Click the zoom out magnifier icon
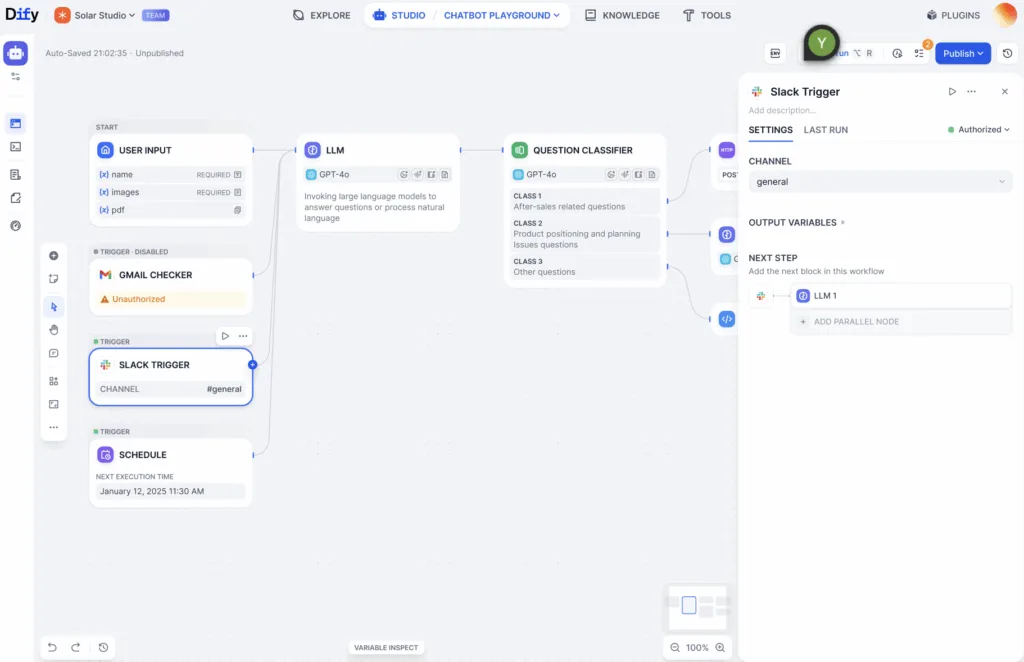1024x662 pixels. 676,648
